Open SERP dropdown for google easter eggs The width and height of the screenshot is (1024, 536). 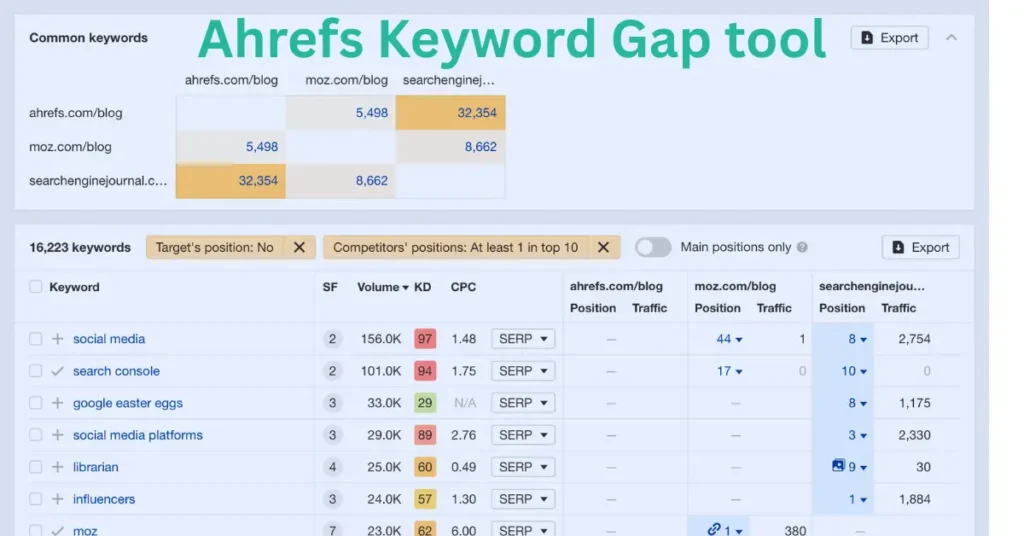tap(523, 403)
